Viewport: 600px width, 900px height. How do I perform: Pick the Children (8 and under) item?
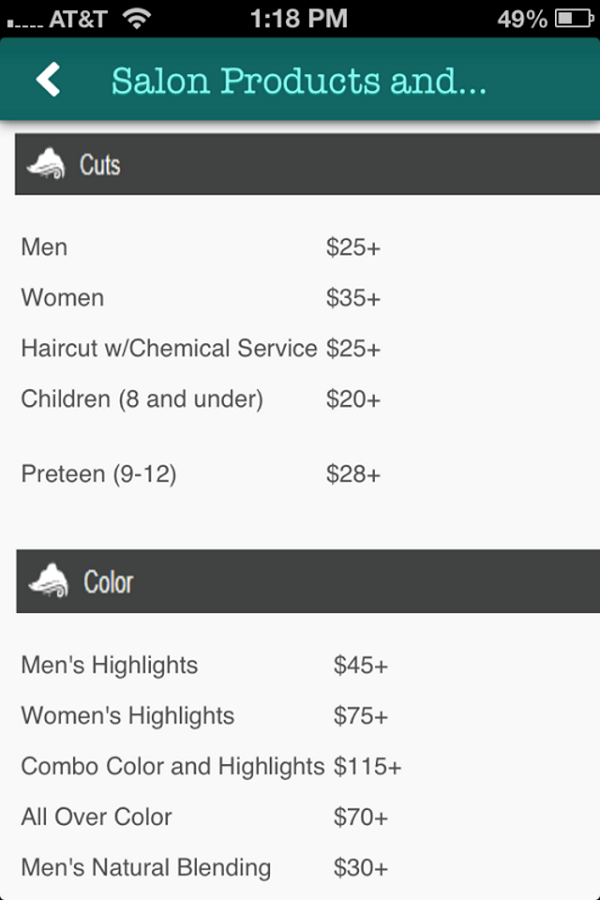[x=201, y=399]
